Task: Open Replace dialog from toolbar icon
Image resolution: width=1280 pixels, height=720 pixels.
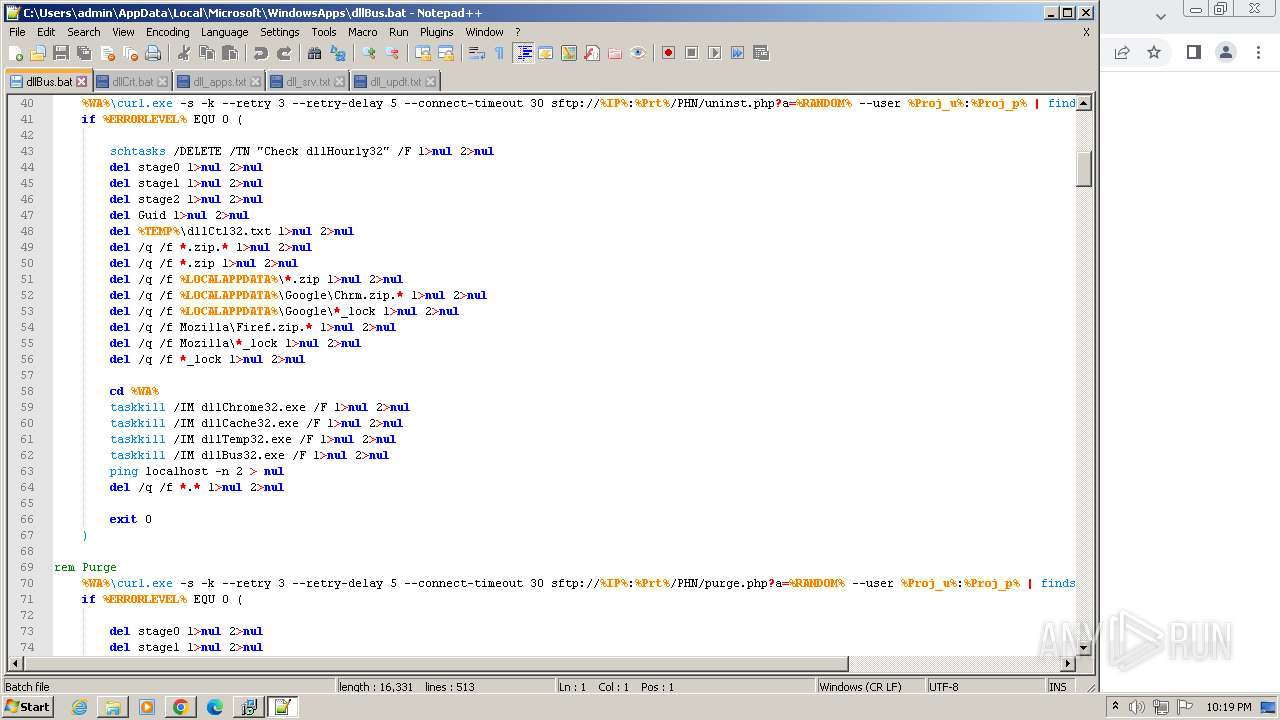Action: [x=337, y=53]
